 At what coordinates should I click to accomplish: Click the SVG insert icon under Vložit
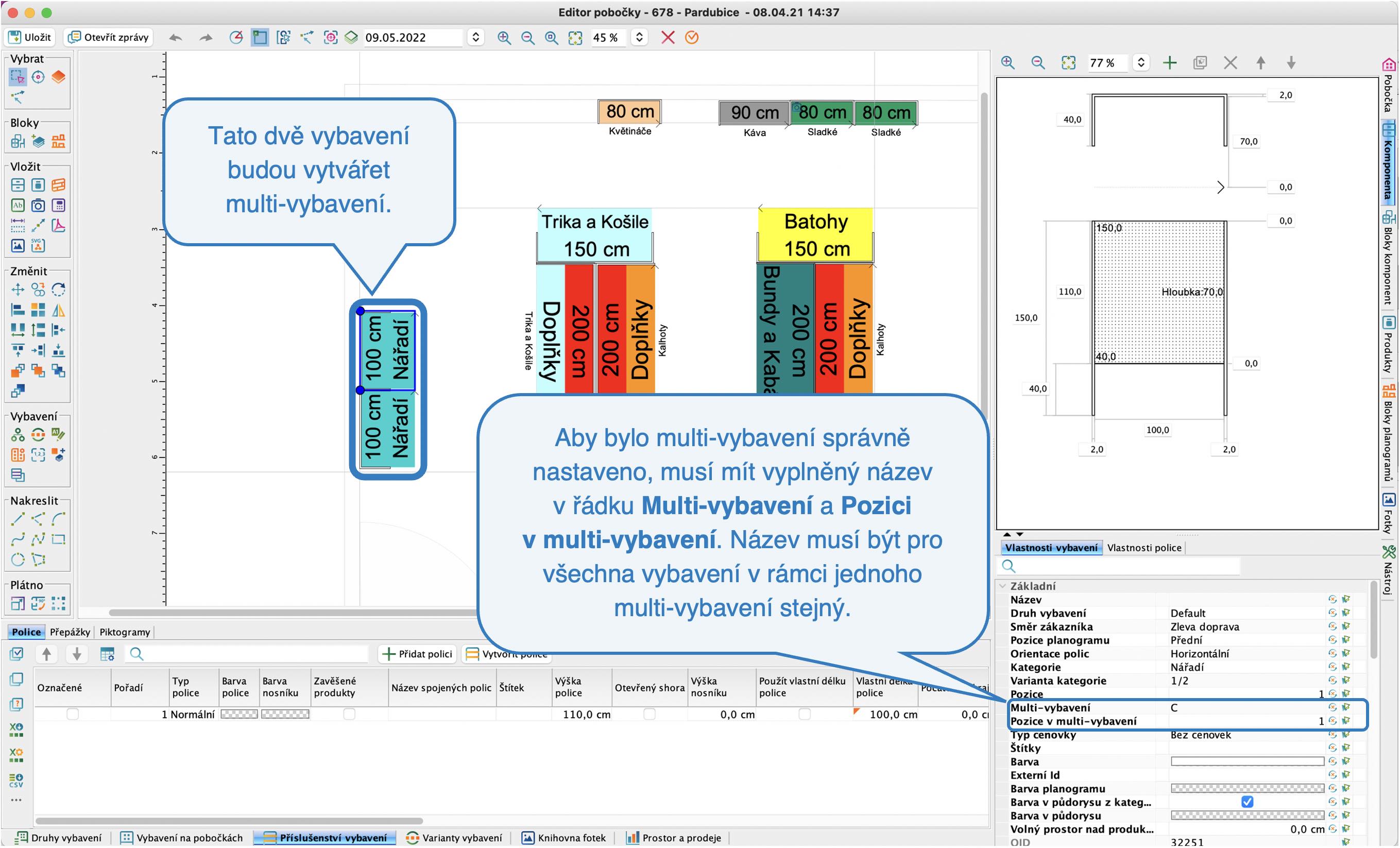coord(38,246)
